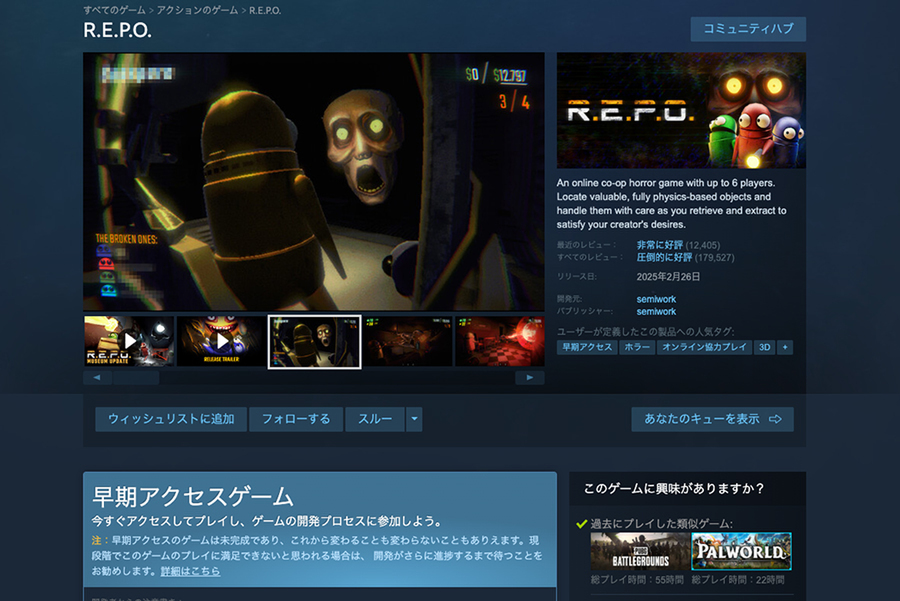Image resolution: width=900 pixels, height=601 pixels.
Task: Click the 早期アクセスゲーム heading
Action: (x=193, y=497)
